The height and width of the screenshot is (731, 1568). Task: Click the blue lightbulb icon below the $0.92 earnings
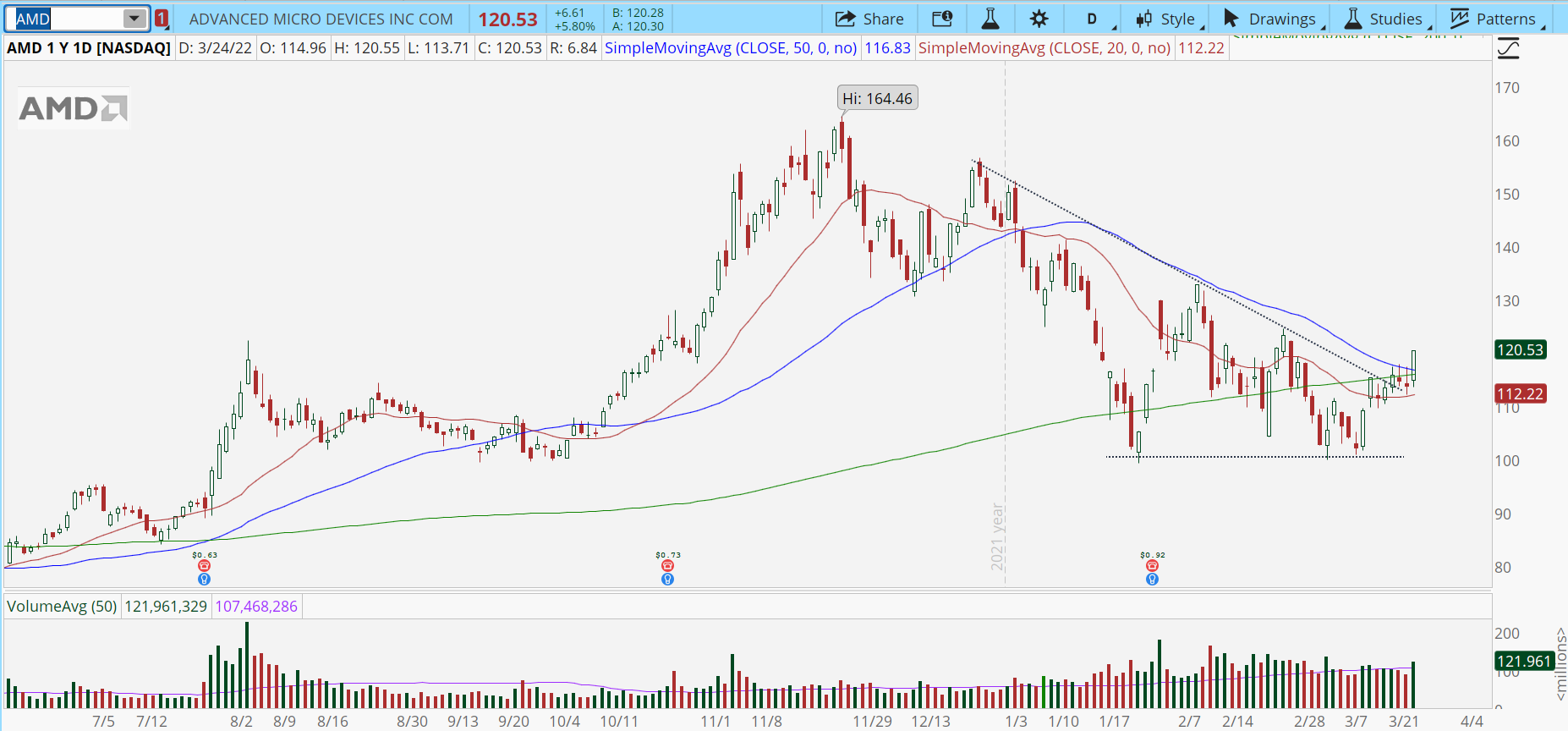point(1152,580)
